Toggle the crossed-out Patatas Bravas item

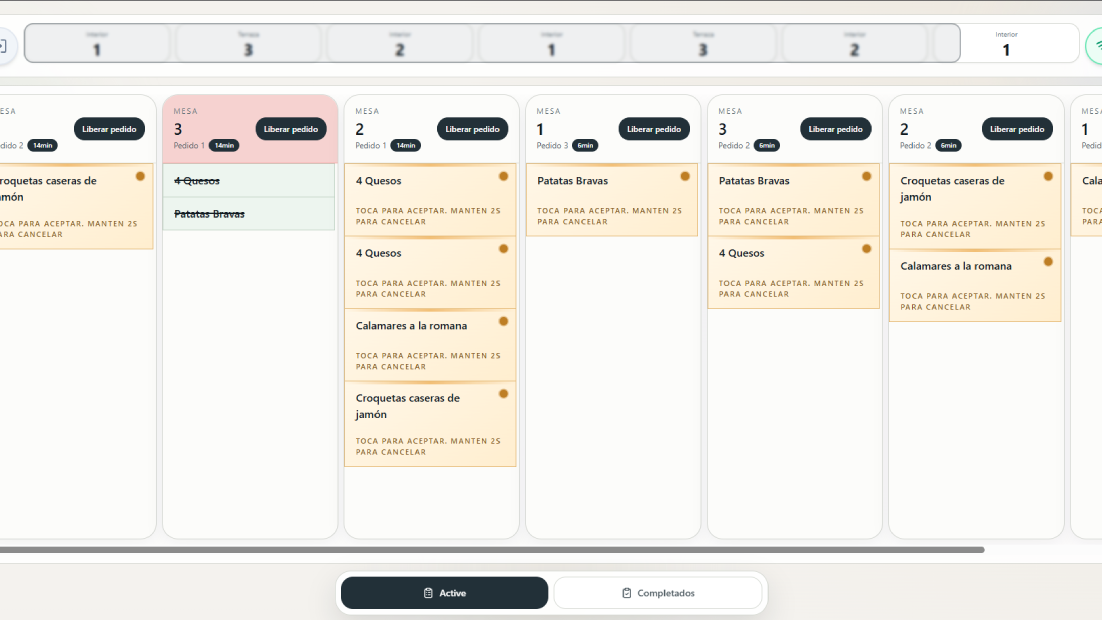coord(249,214)
